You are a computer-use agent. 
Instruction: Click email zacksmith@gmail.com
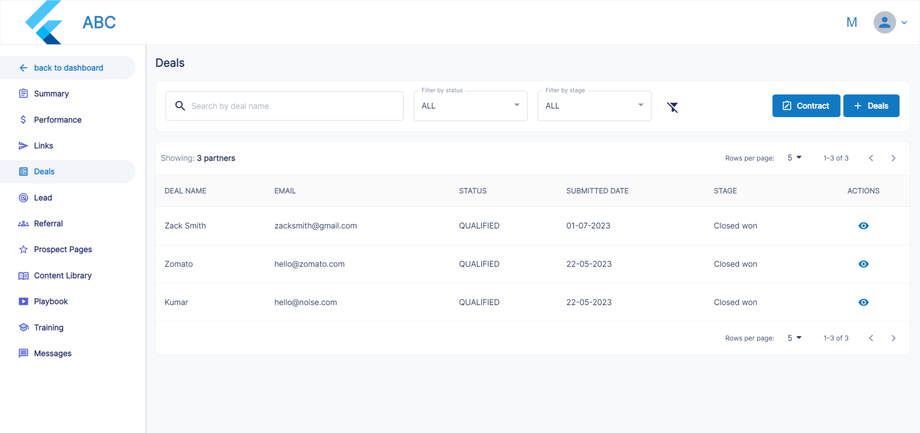(316, 226)
